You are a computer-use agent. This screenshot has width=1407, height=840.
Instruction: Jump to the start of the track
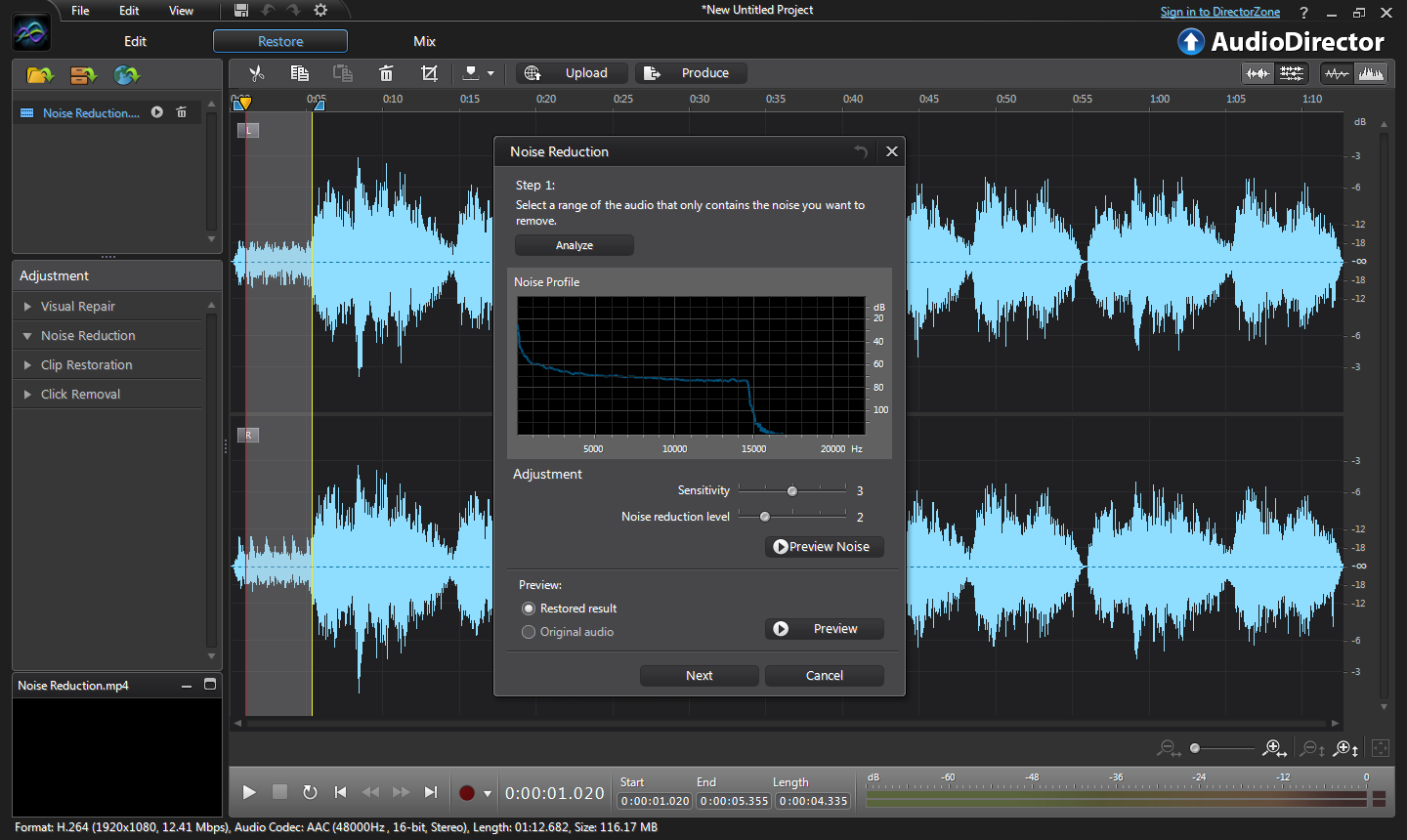(x=340, y=792)
